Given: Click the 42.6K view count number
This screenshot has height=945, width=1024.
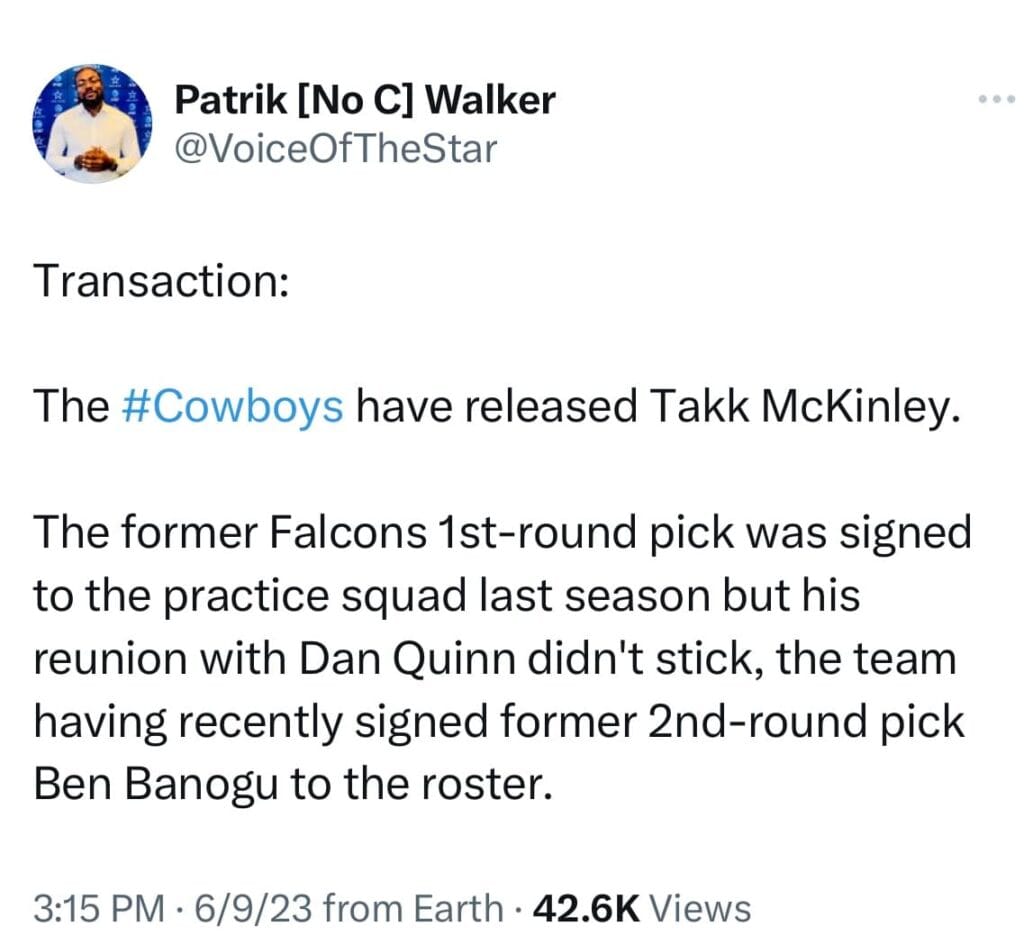Looking at the screenshot, I should click(x=586, y=908).
